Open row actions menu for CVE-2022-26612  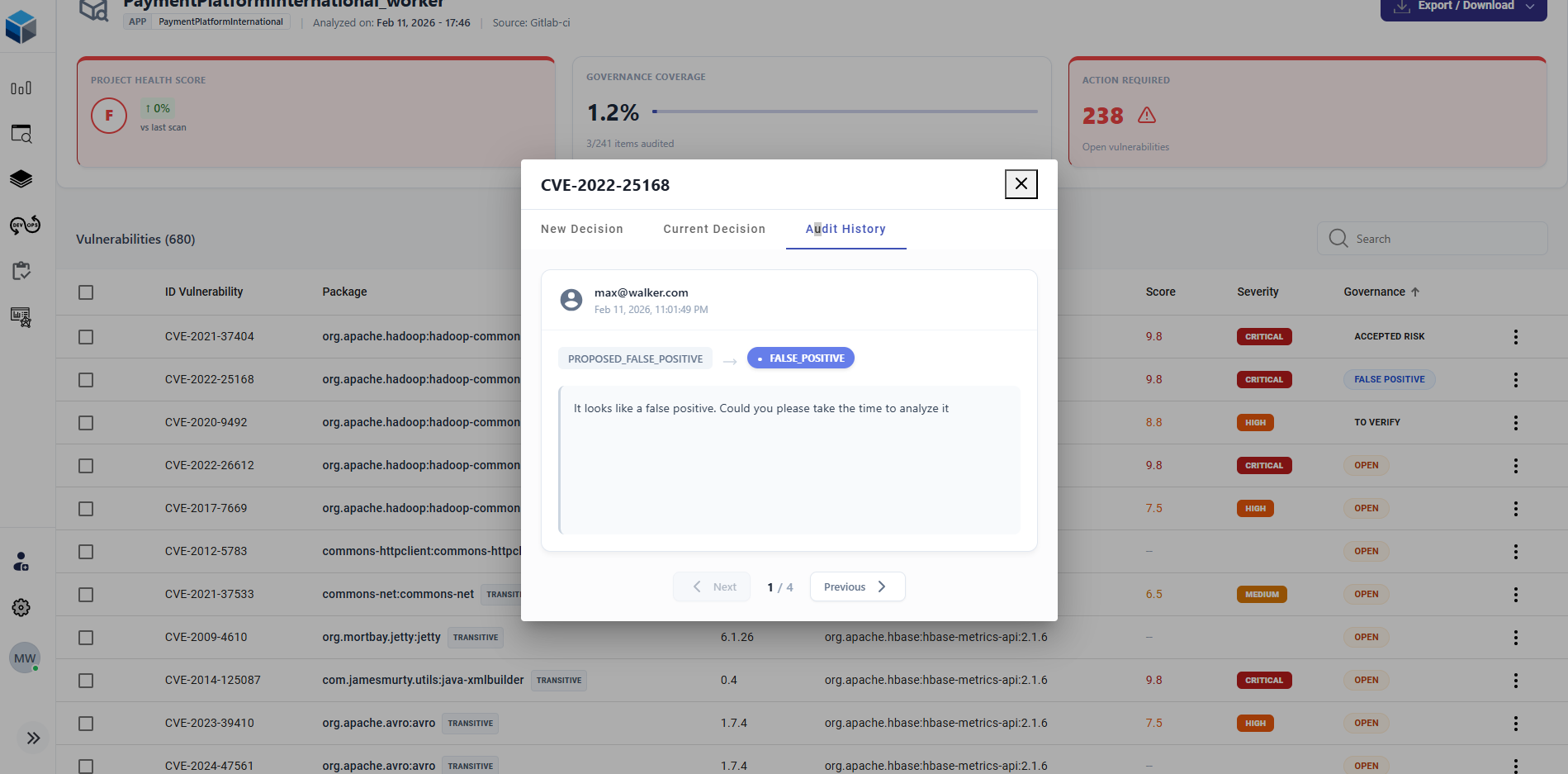pyautogui.click(x=1515, y=466)
